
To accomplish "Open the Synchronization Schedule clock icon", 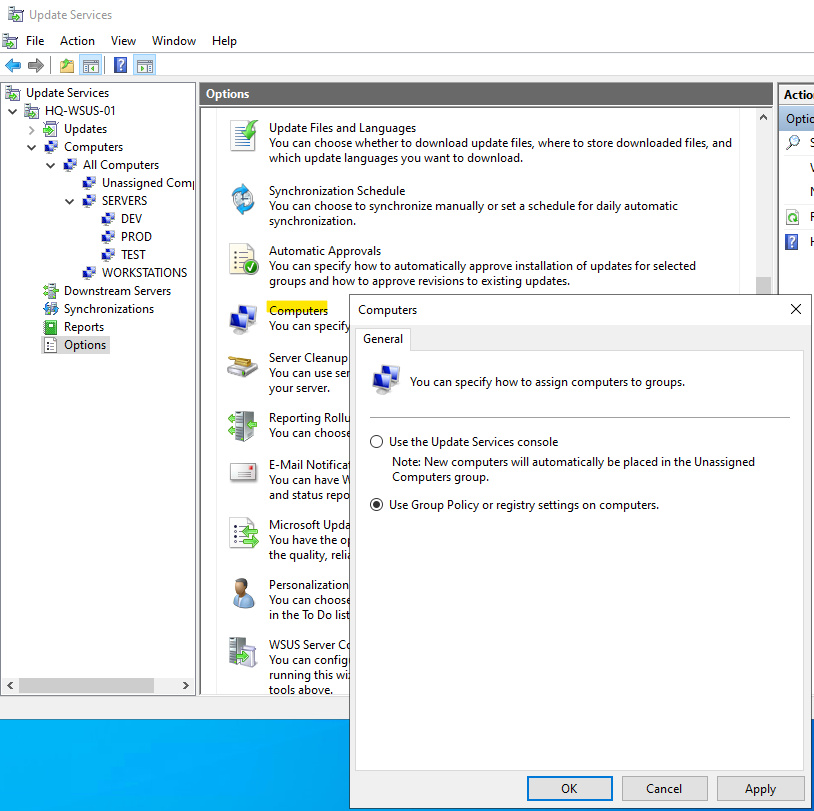I will [244, 198].
